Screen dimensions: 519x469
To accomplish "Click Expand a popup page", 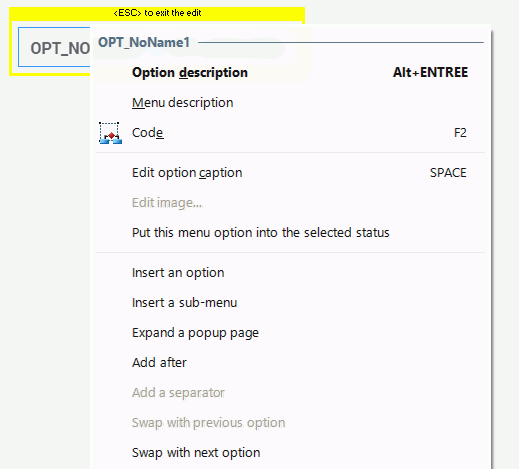I will click(x=290, y=333).
